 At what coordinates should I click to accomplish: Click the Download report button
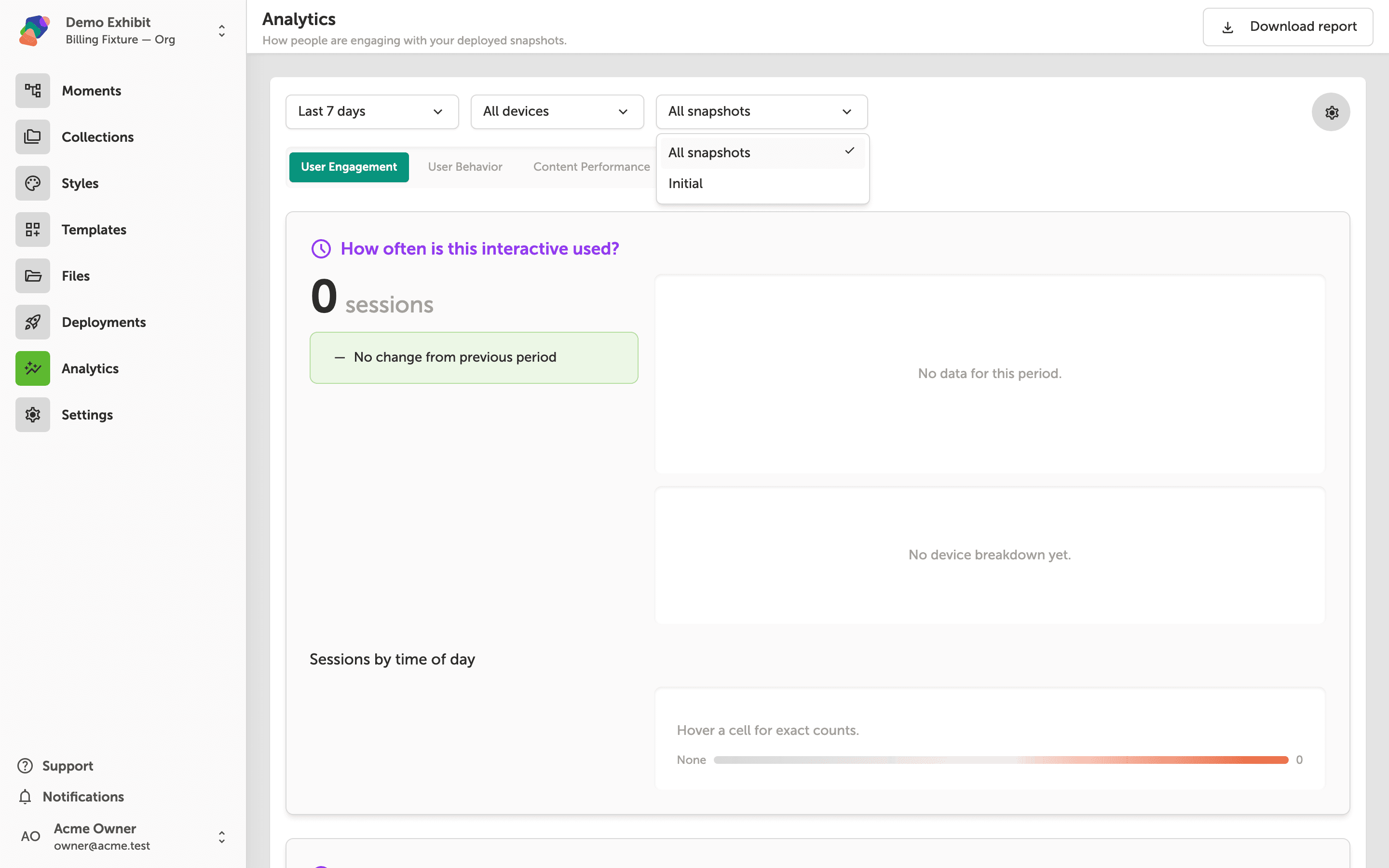1287,27
